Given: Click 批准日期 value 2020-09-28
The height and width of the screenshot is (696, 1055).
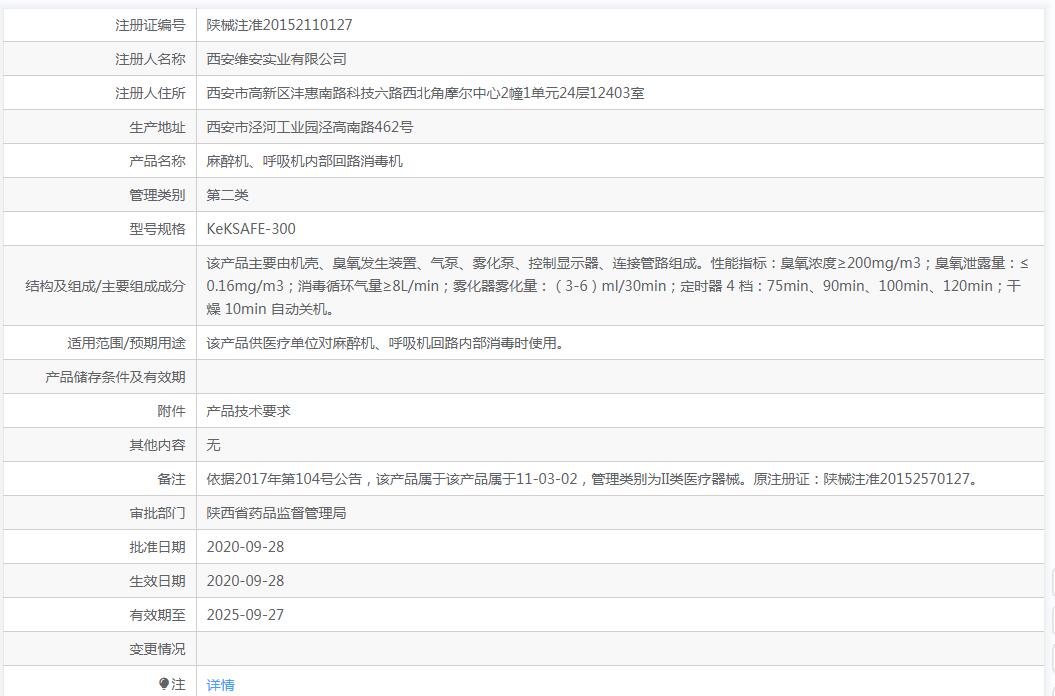Looking at the screenshot, I should pos(246,547).
